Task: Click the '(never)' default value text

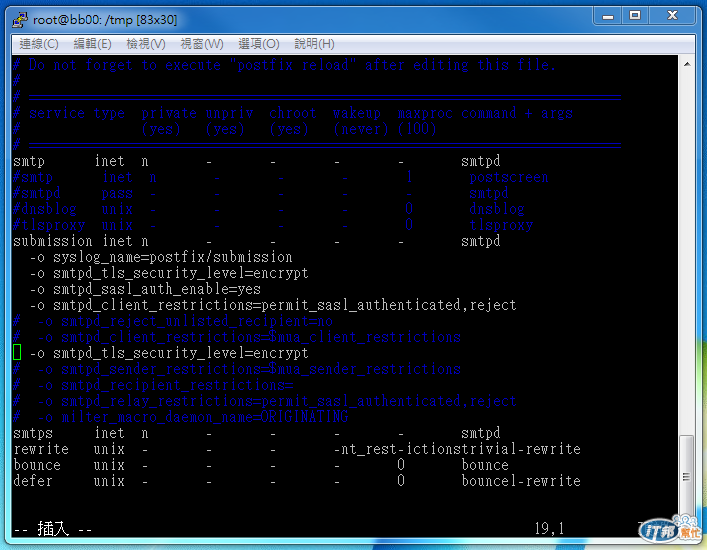Action: point(361,129)
